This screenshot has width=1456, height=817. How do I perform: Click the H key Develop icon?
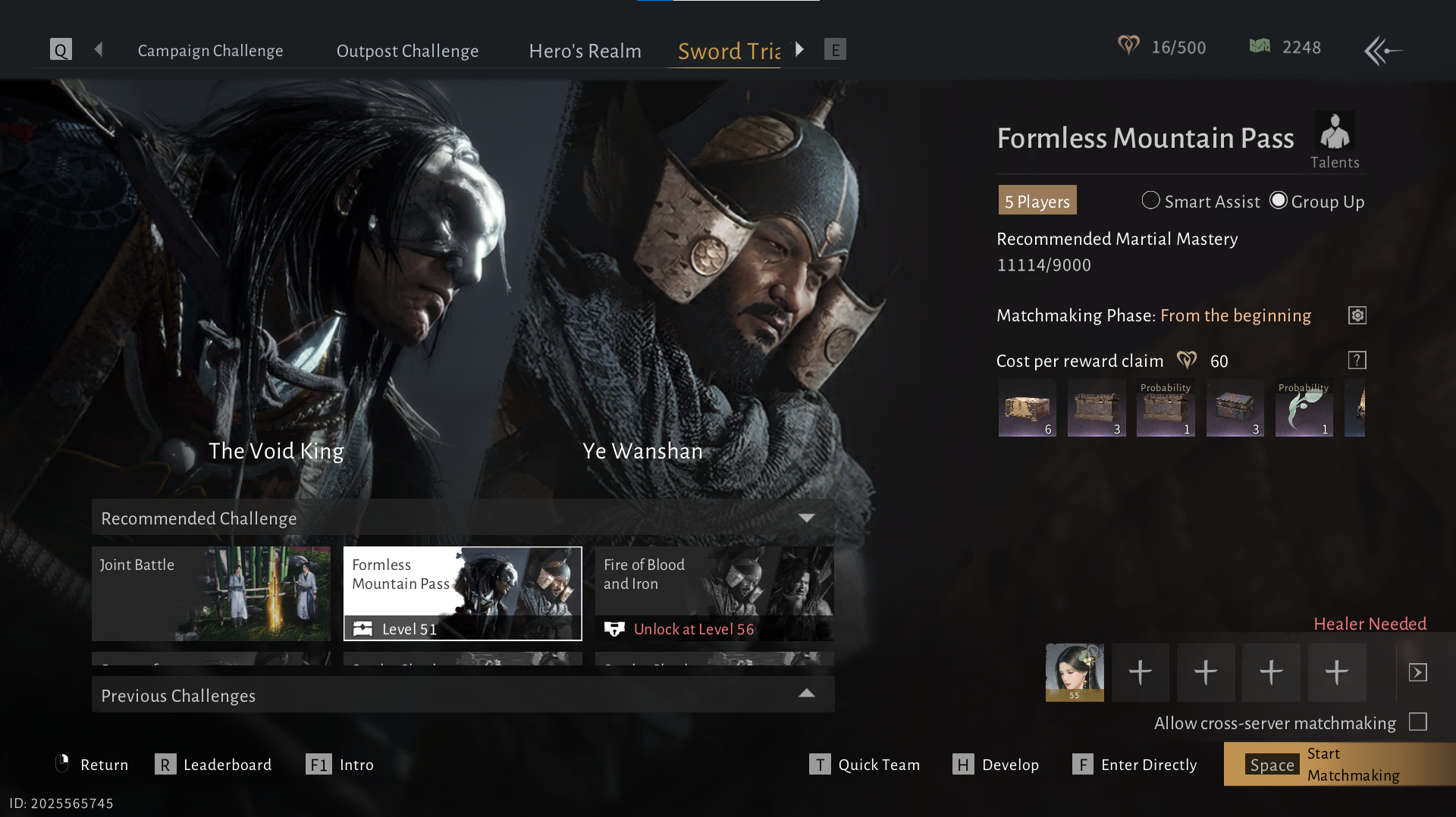coord(963,765)
